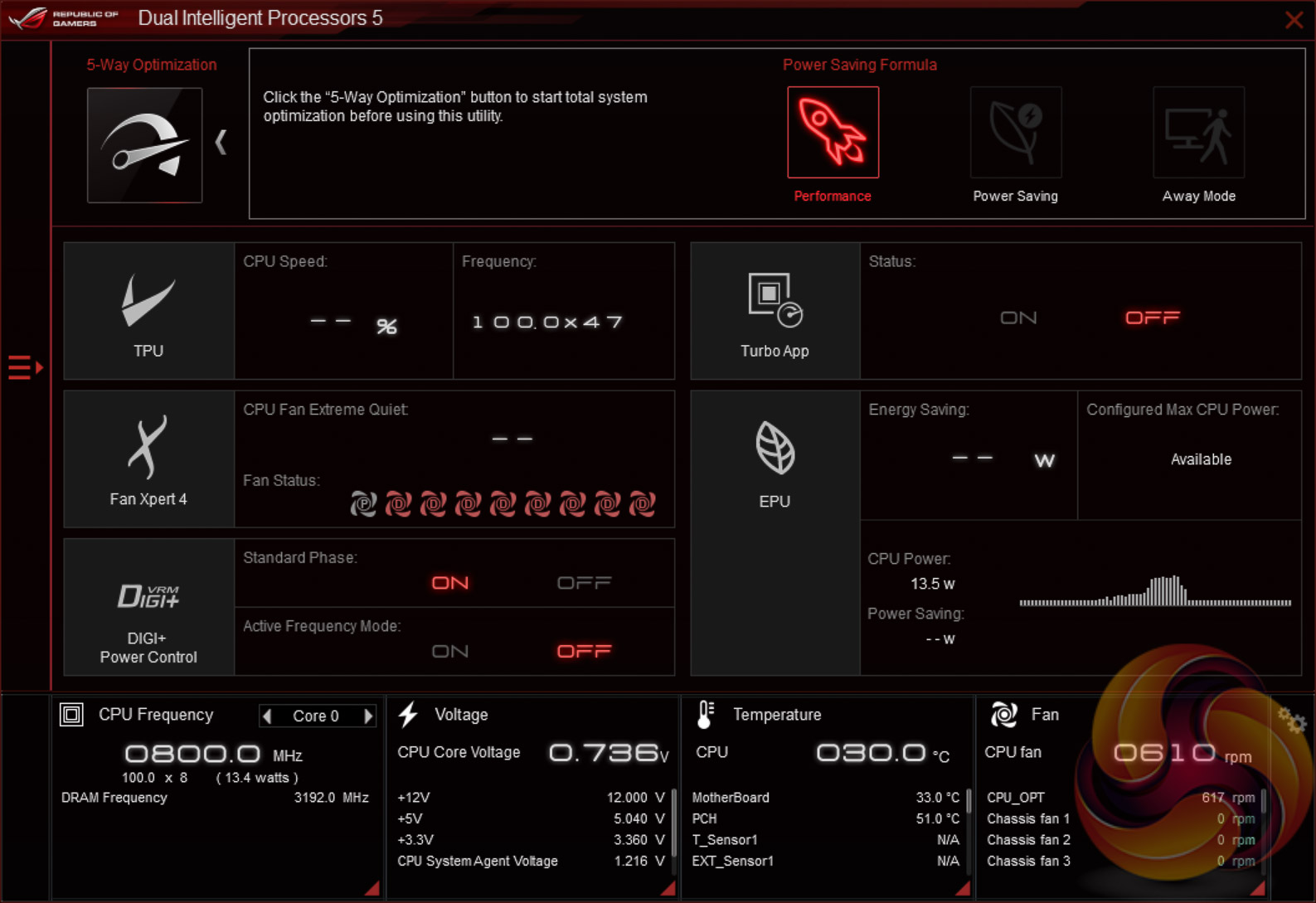Select the Performance rocket icon

tap(833, 132)
